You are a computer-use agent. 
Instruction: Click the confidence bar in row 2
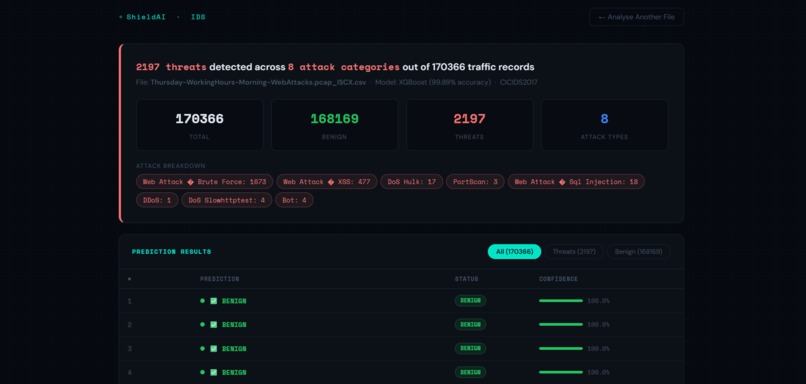pos(561,324)
